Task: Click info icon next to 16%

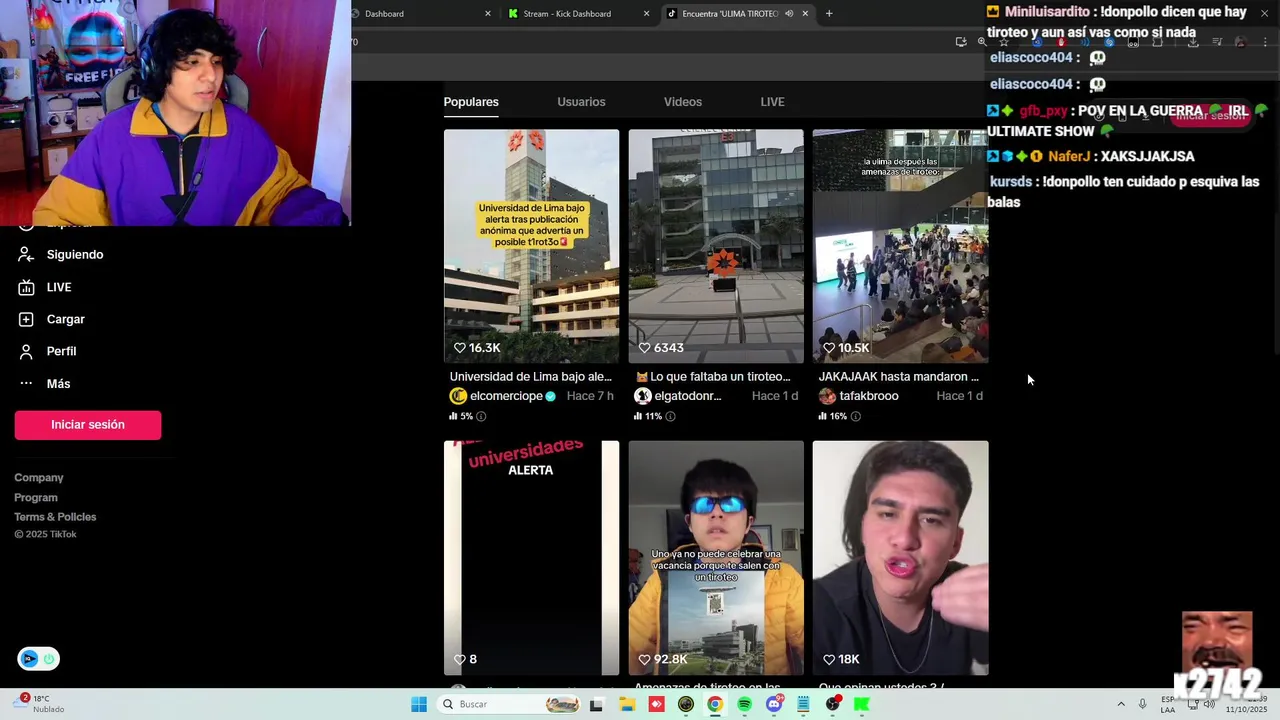Action: [x=855, y=416]
